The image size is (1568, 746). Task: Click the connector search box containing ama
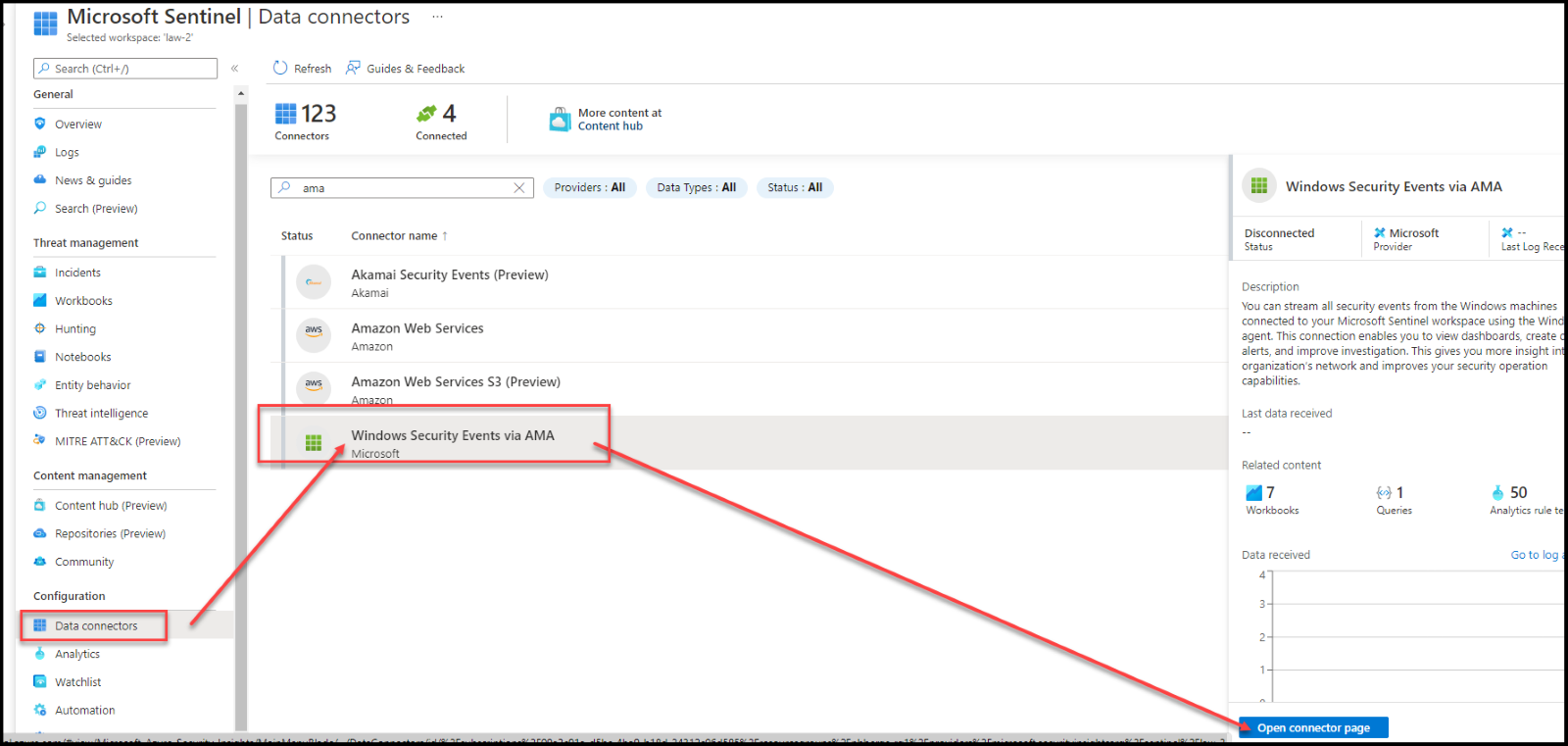[x=402, y=188]
